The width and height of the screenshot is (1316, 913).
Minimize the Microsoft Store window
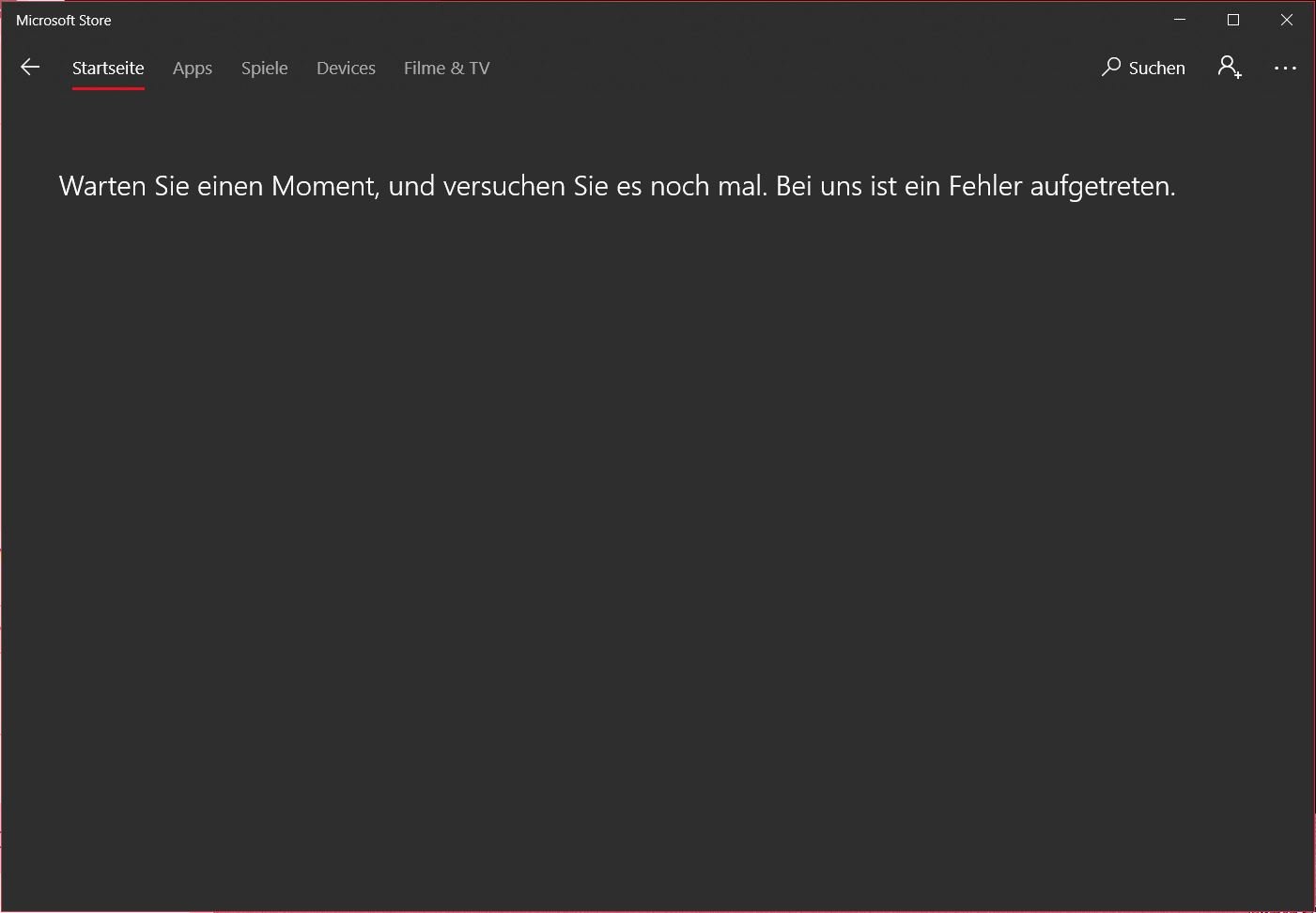tap(1180, 20)
